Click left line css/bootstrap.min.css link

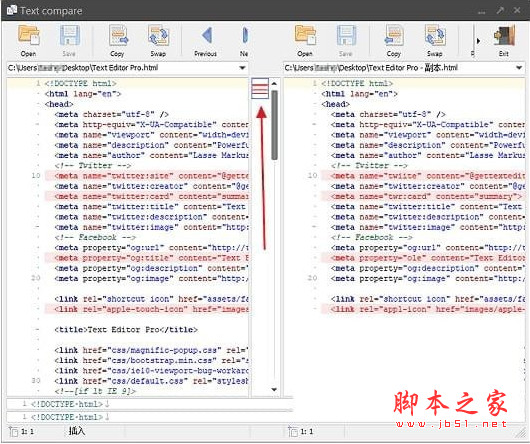pyautogui.click(x=151, y=360)
